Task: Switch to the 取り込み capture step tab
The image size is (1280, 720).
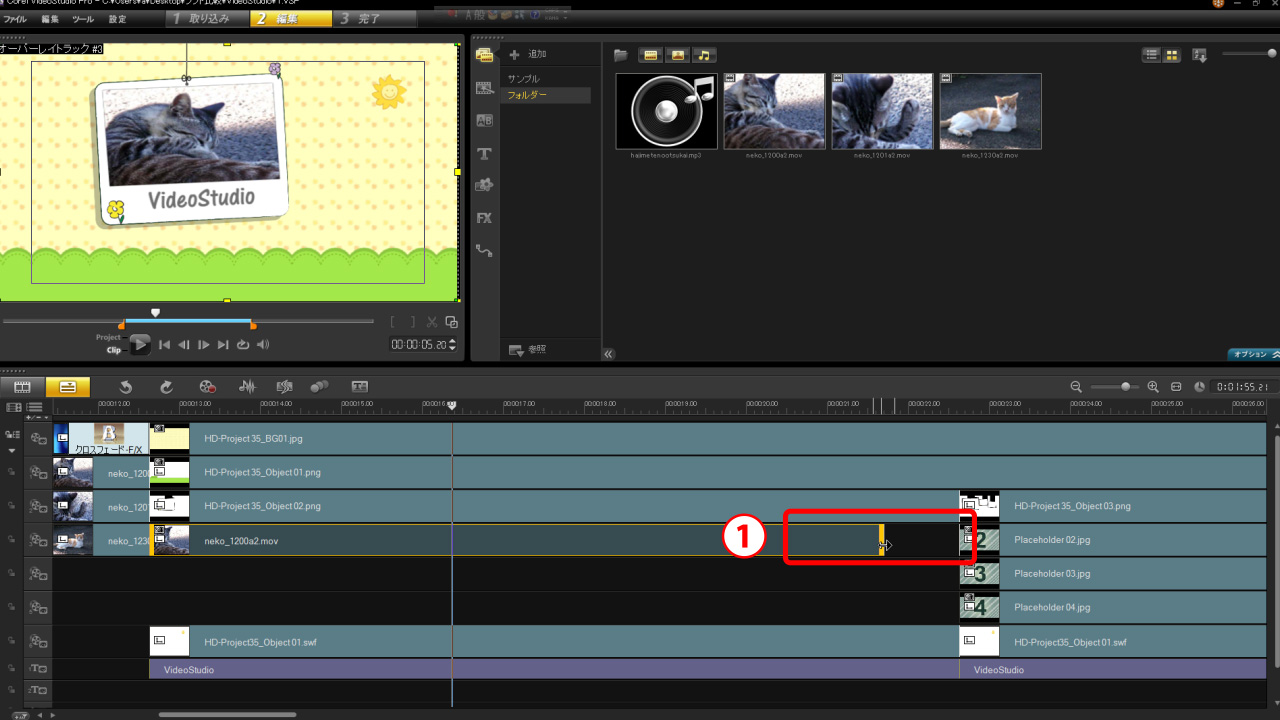Action: (200, 19)
